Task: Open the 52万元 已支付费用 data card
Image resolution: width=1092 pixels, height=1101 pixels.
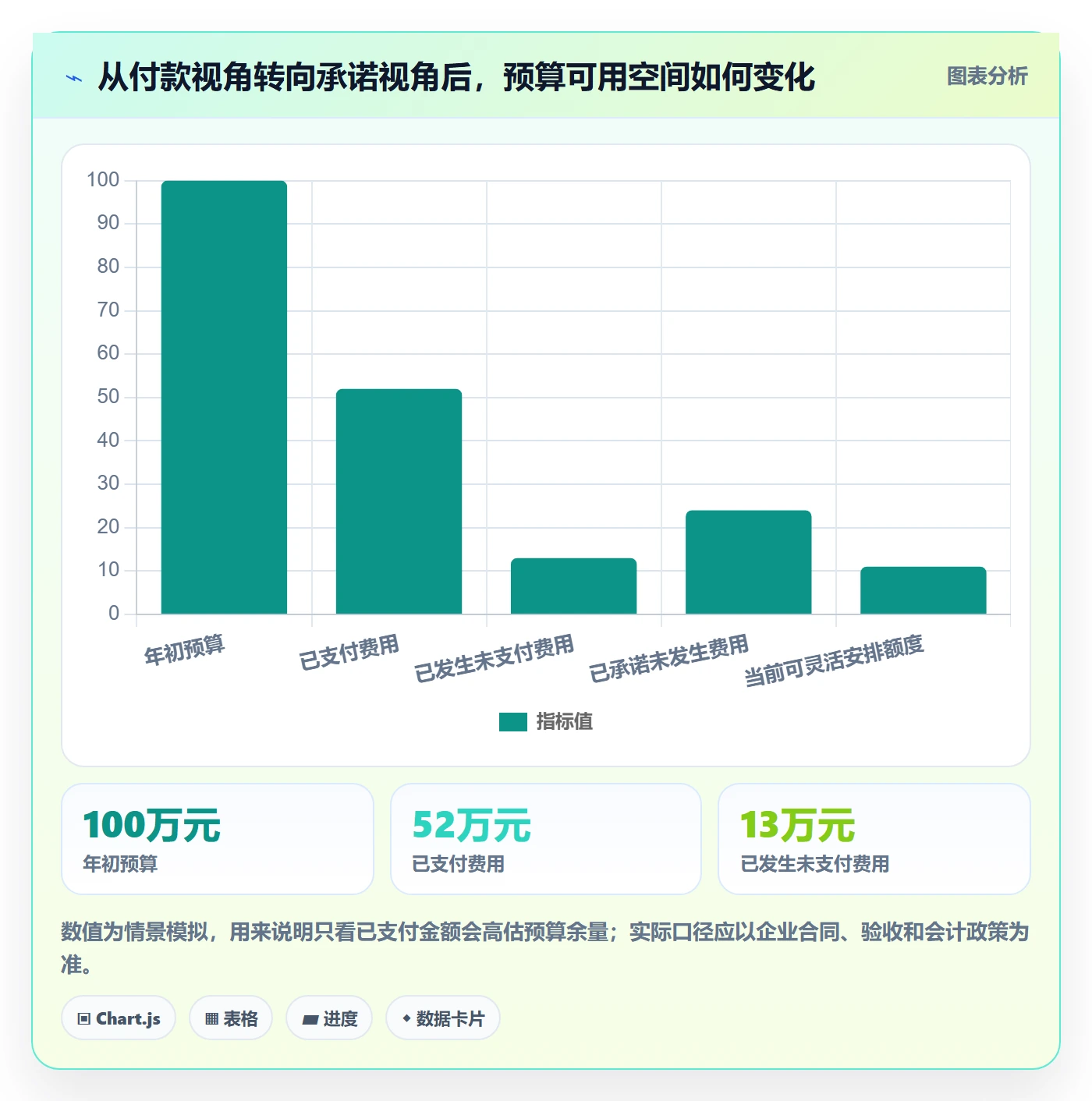Action: (x=546, y=839)
